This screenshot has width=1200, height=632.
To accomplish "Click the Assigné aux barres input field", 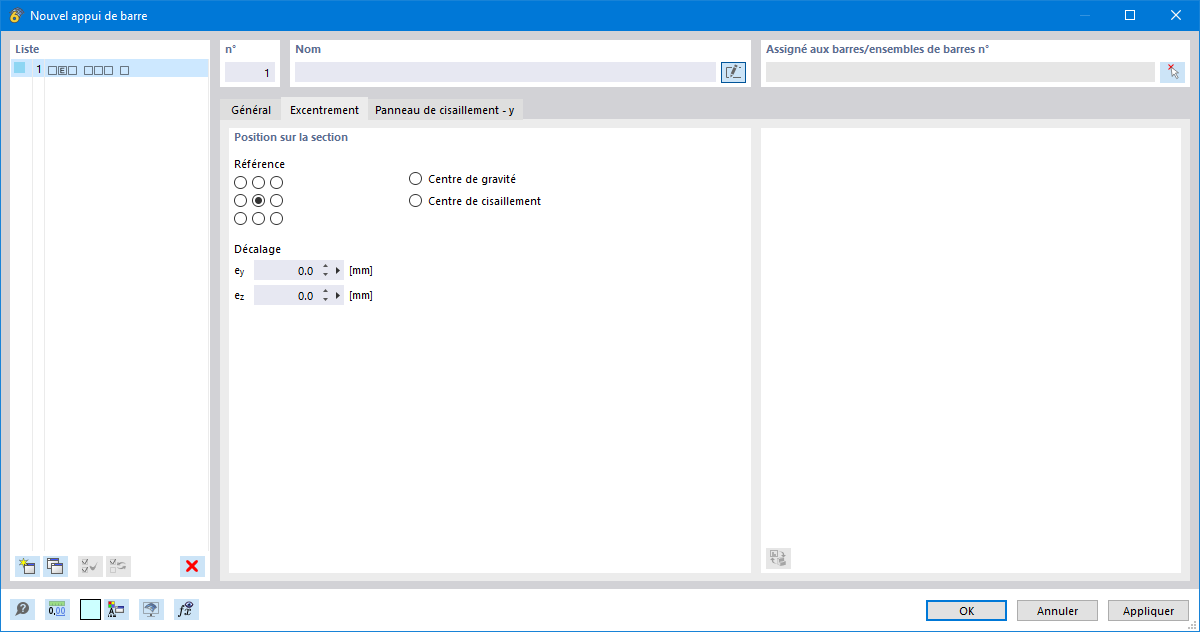I will pyautogui.click(x=960, y=72).
